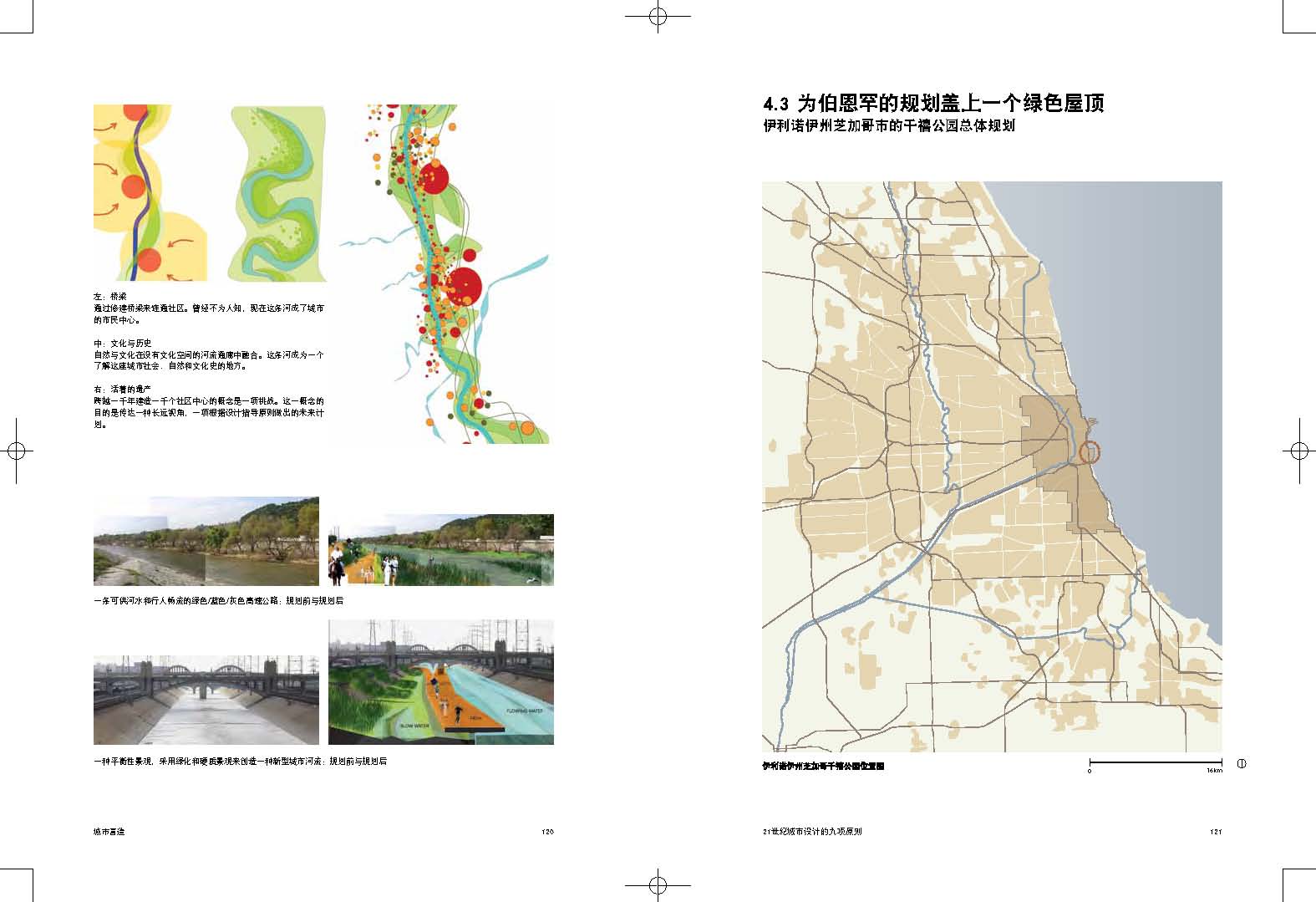This screenshot has width=1316, height=902.
Task: Click the 16km scale bar below the map
Action: tap(1155, 762)
